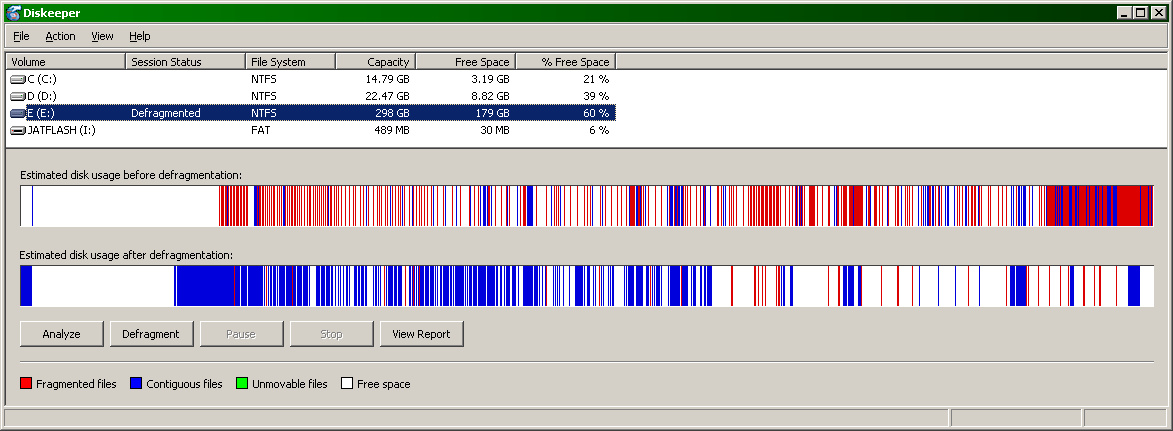The height and width of the screenshot is (431, 1173).
Task: Click the Defragment button
Action: [151, 334]
